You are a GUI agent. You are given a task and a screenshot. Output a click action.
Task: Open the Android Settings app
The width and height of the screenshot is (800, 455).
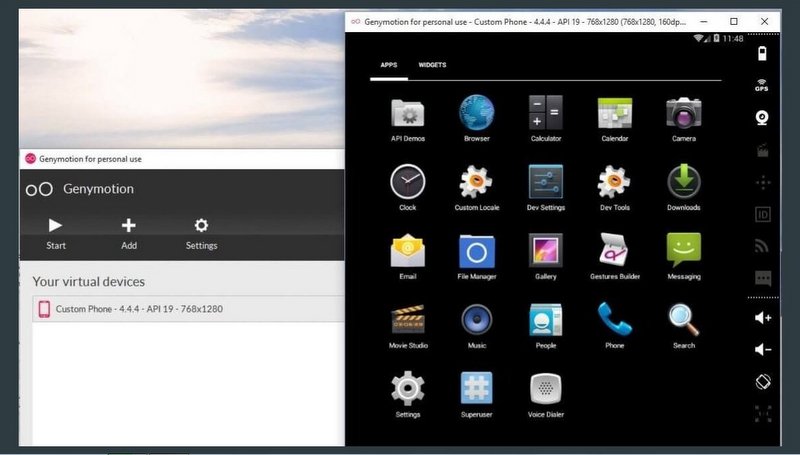click(x=408, y=394)
